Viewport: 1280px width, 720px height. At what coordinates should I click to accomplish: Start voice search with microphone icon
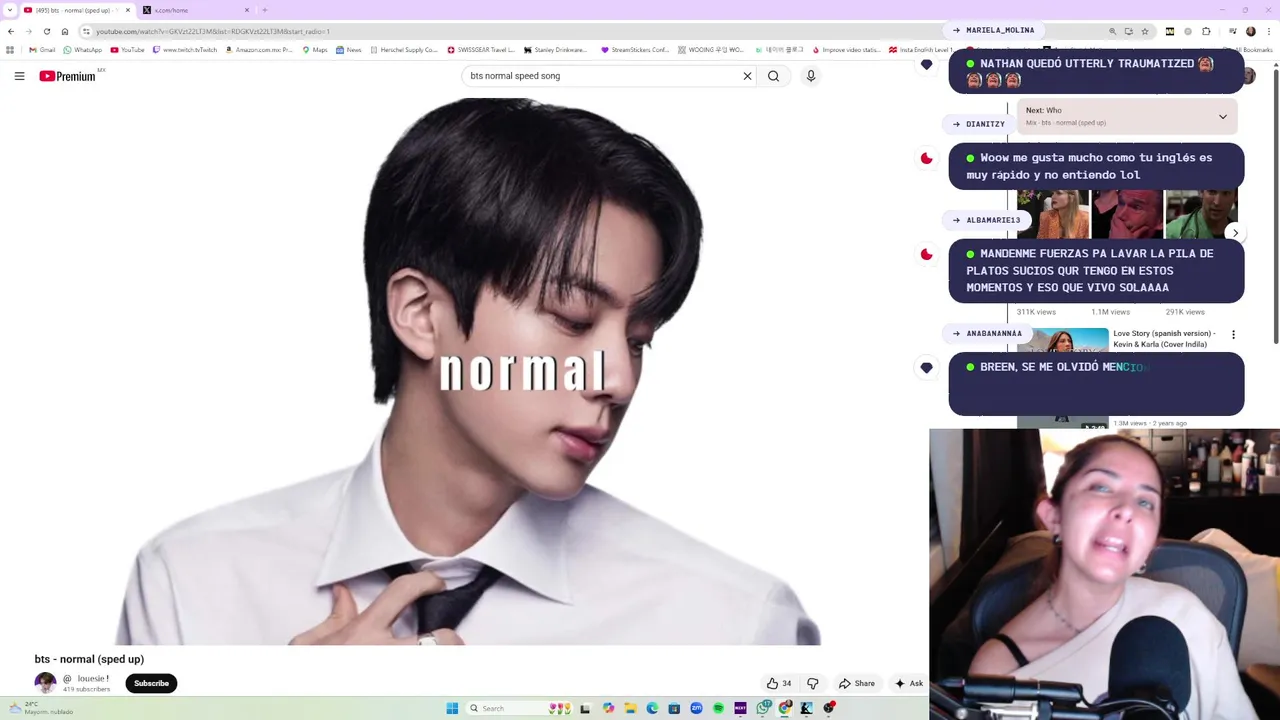click(x=811, y=76)
